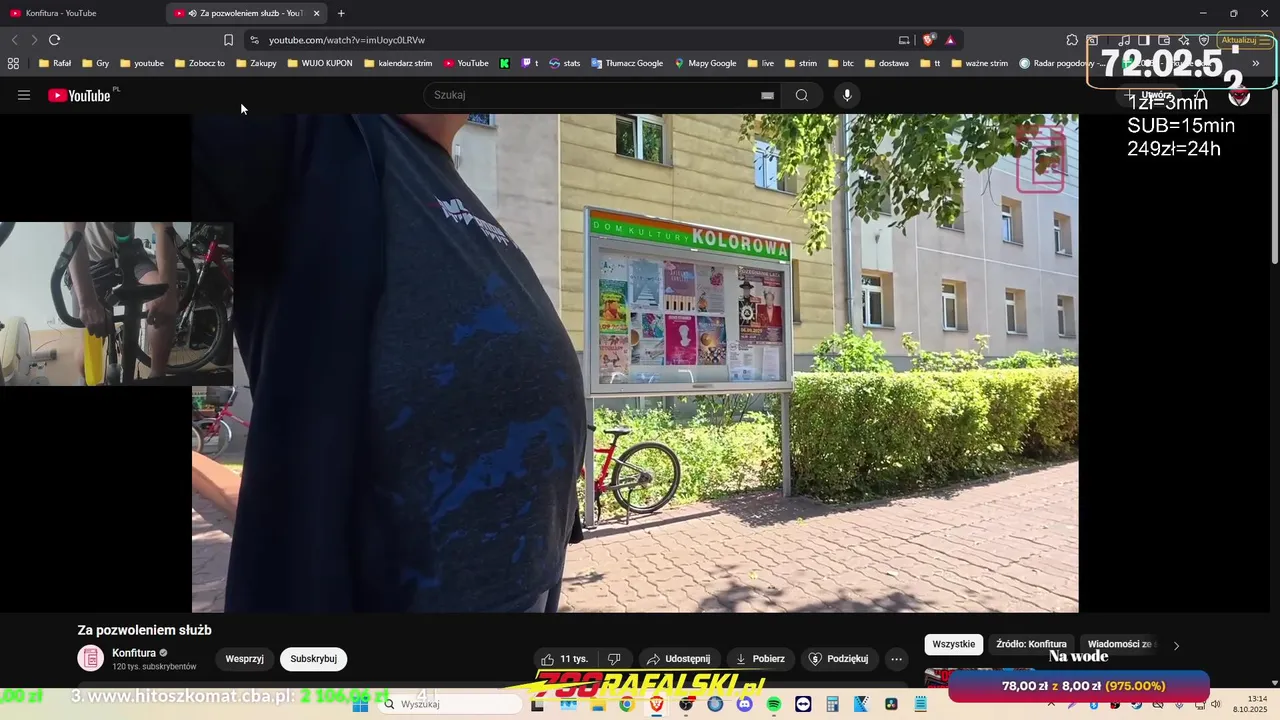1280x720 pixels.
Task: Select the Wiadomości filter chip
Action: pos(1119,644)
